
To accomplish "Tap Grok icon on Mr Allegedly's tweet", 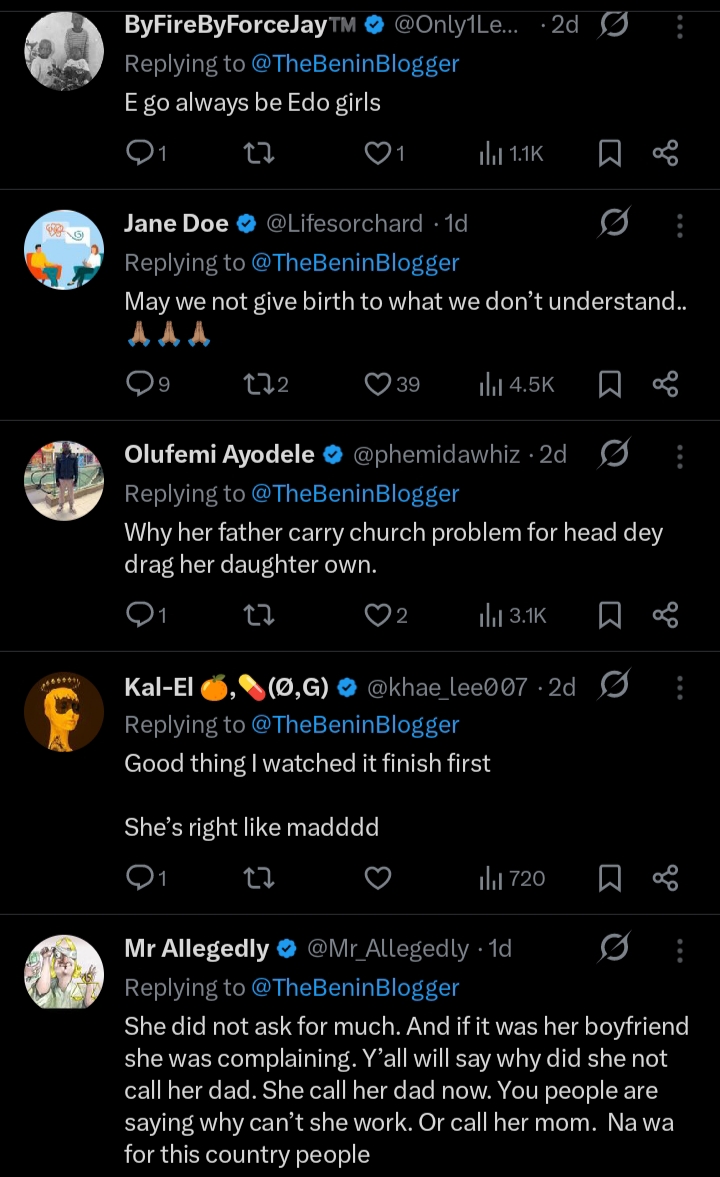I will click(x=612, y=947).
